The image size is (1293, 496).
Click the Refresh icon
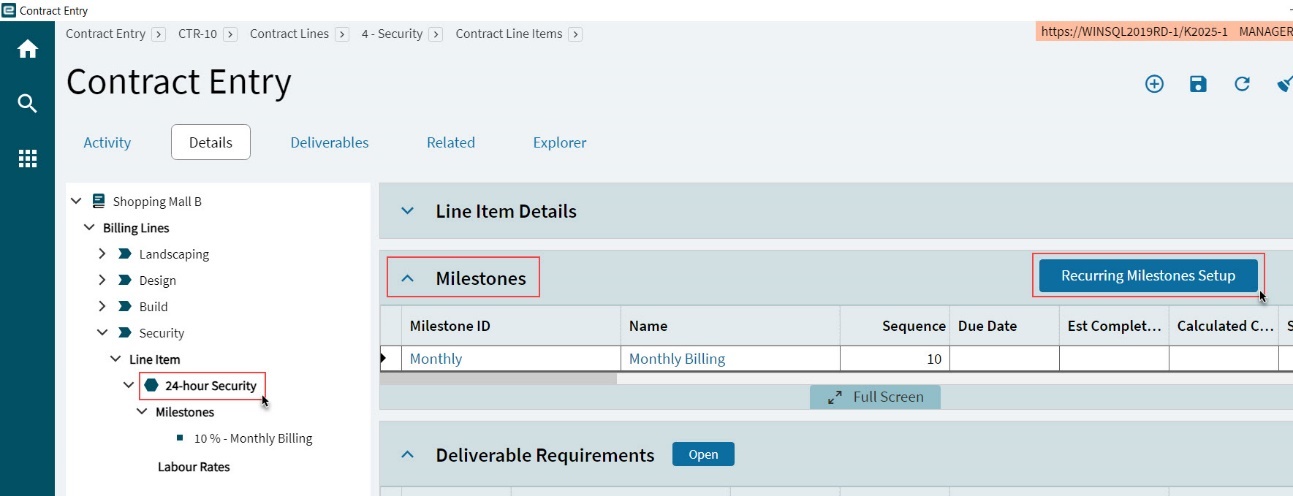coord(1242,84)
